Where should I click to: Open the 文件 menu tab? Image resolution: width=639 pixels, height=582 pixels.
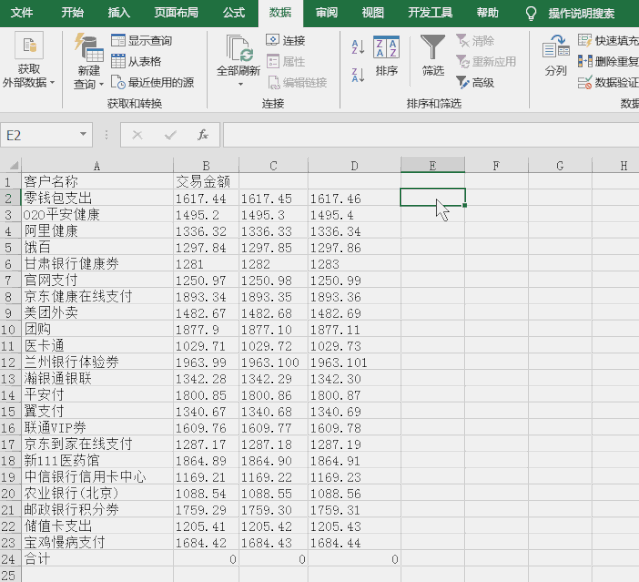coord(22,13)
